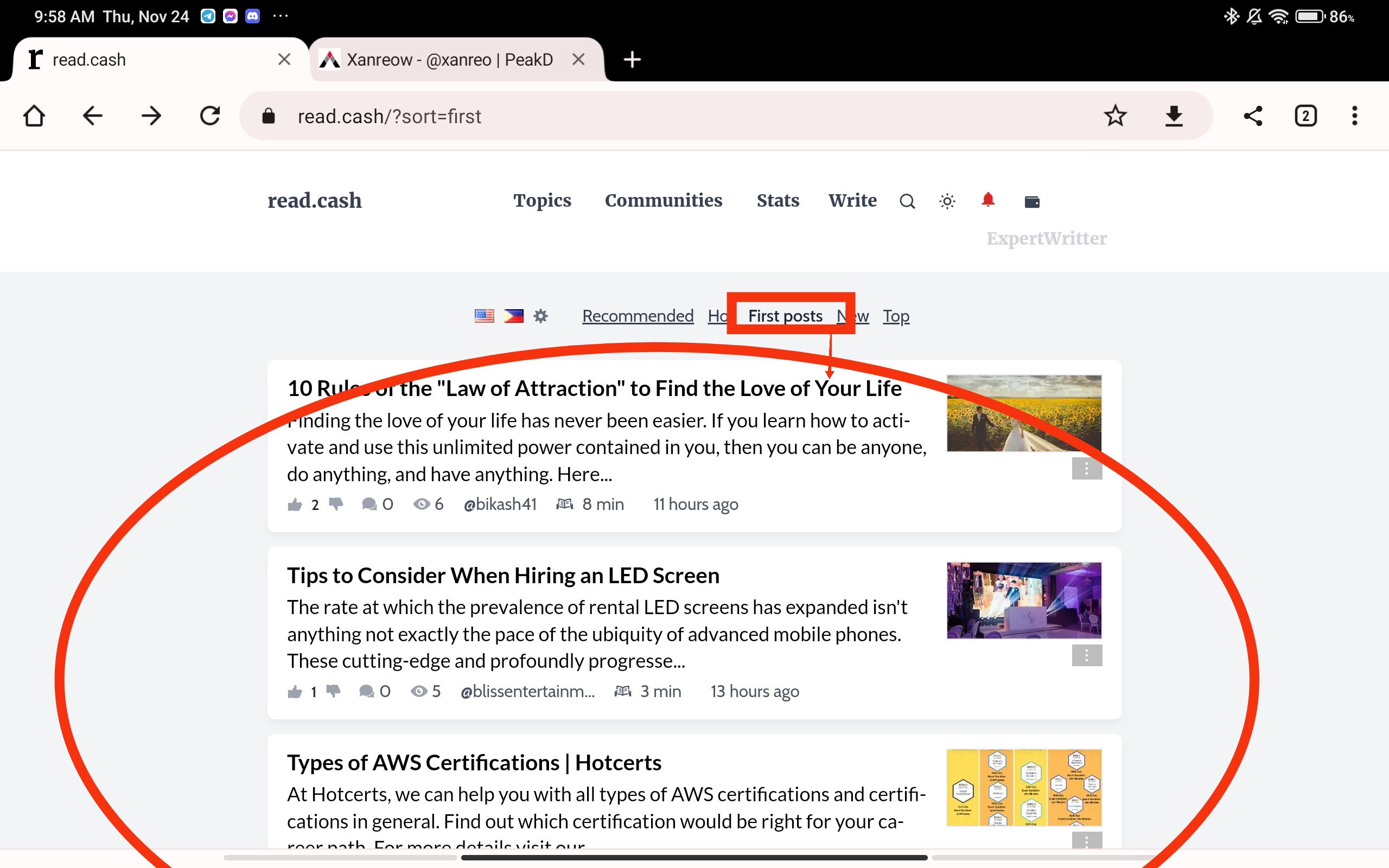Close the read.cash tab
The width and height of the screenshot is (1389, 868).
coord(284,59)
